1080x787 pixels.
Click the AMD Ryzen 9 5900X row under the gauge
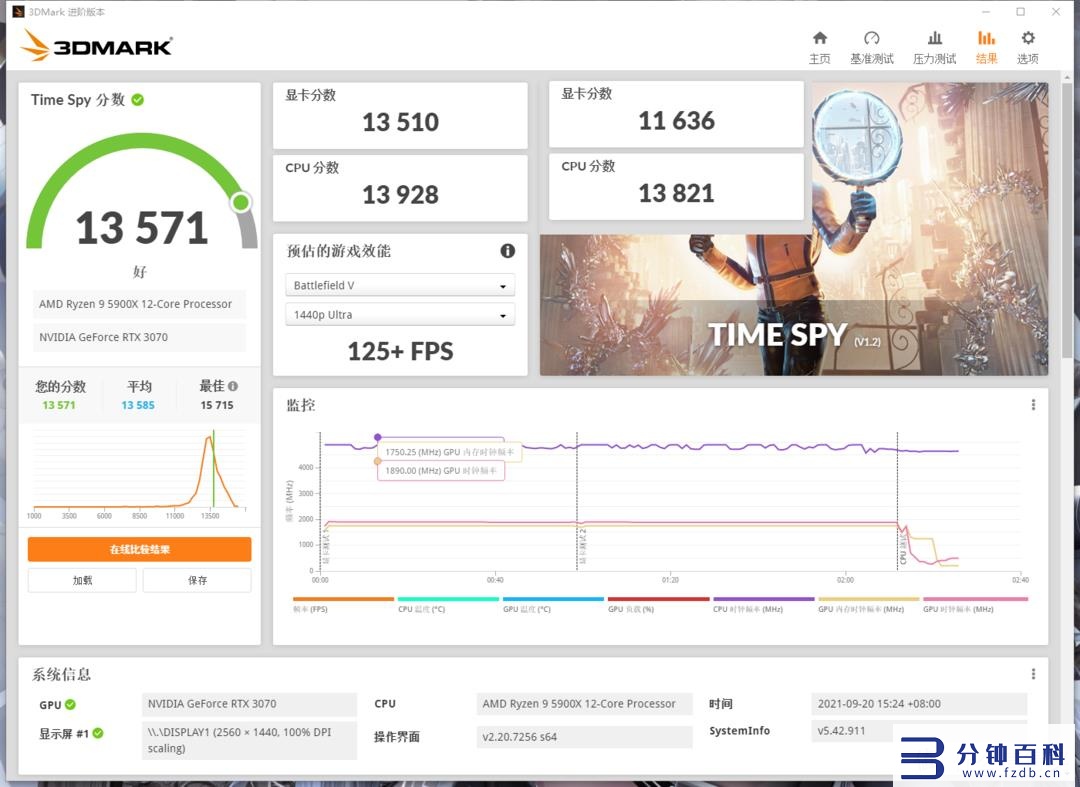[x=139, y=304]
